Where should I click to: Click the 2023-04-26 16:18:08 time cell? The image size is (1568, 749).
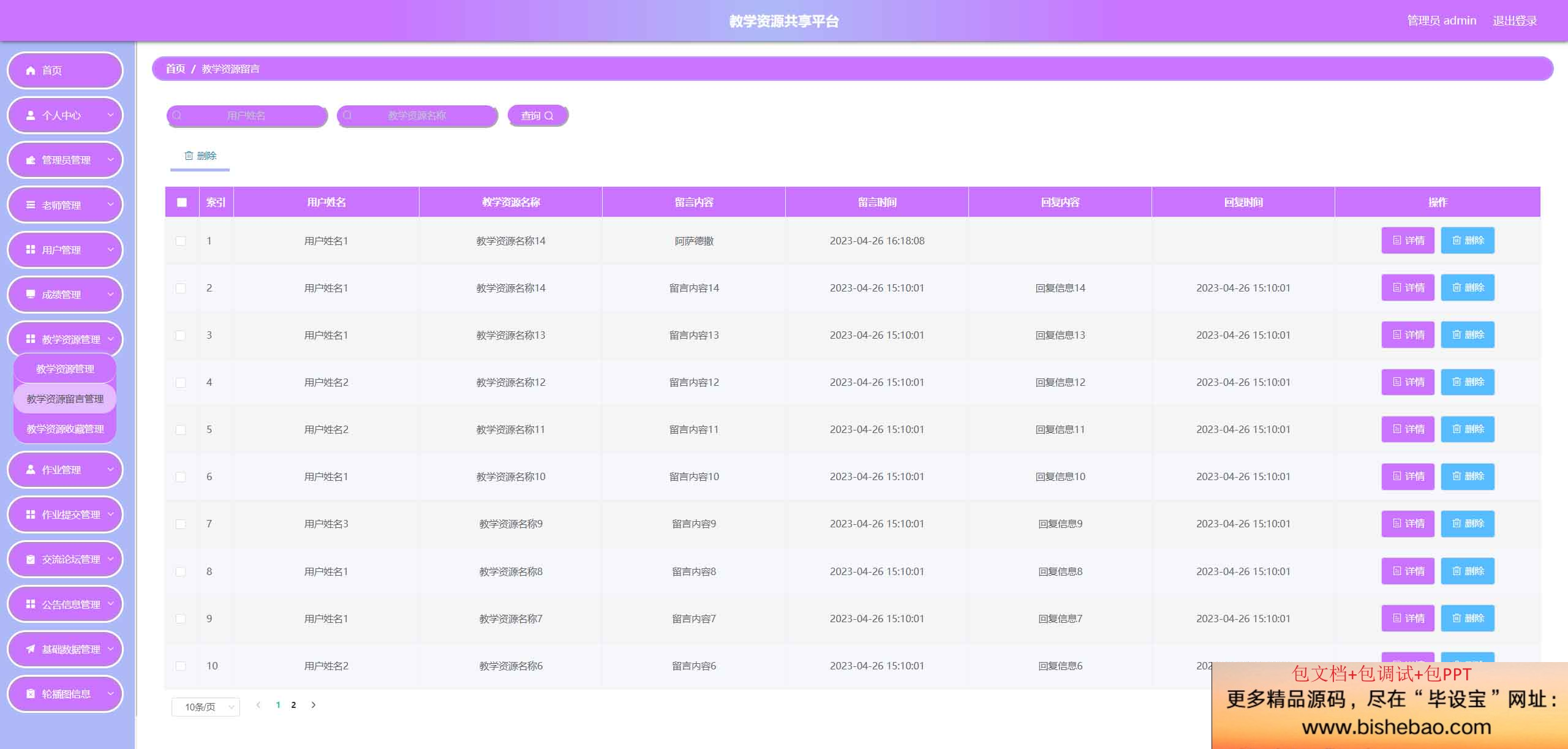coord(877,241)
